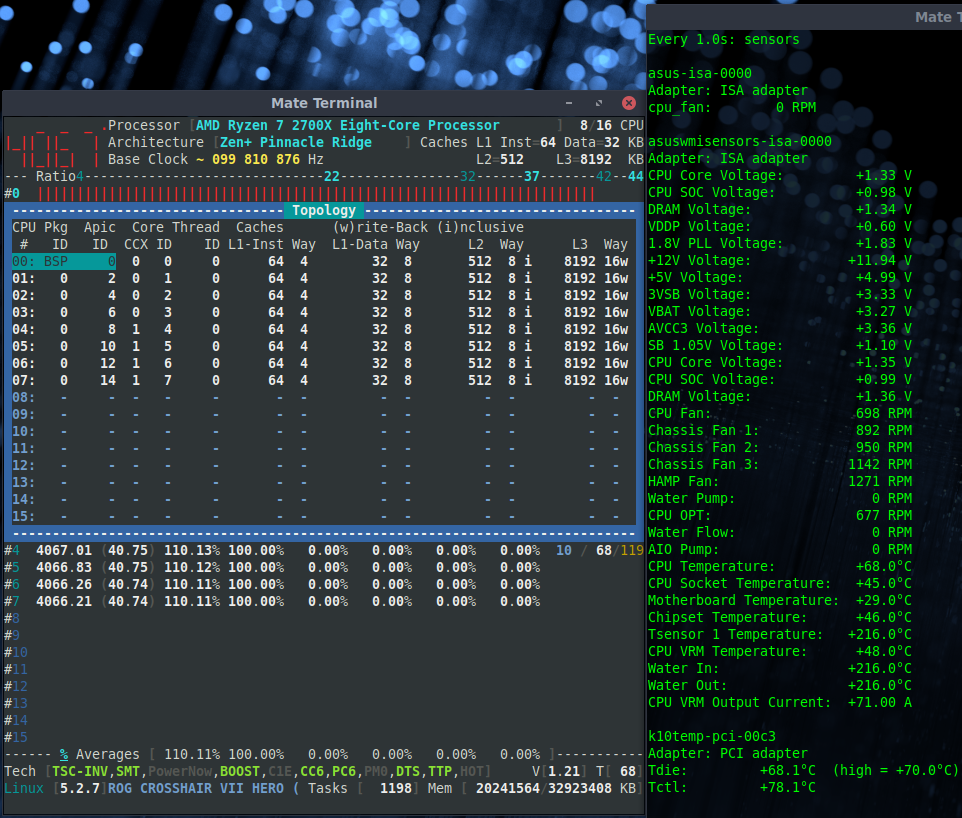Viewport: 962px width, 818px height.
Task: Click core #4 frequency 4067.01
Action: click(64, 550)
